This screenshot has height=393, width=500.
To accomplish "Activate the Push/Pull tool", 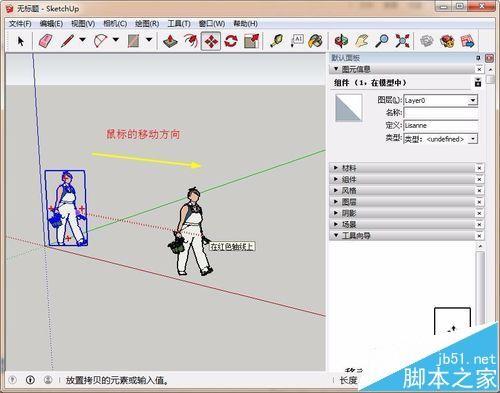I will [x=170, y=41].
